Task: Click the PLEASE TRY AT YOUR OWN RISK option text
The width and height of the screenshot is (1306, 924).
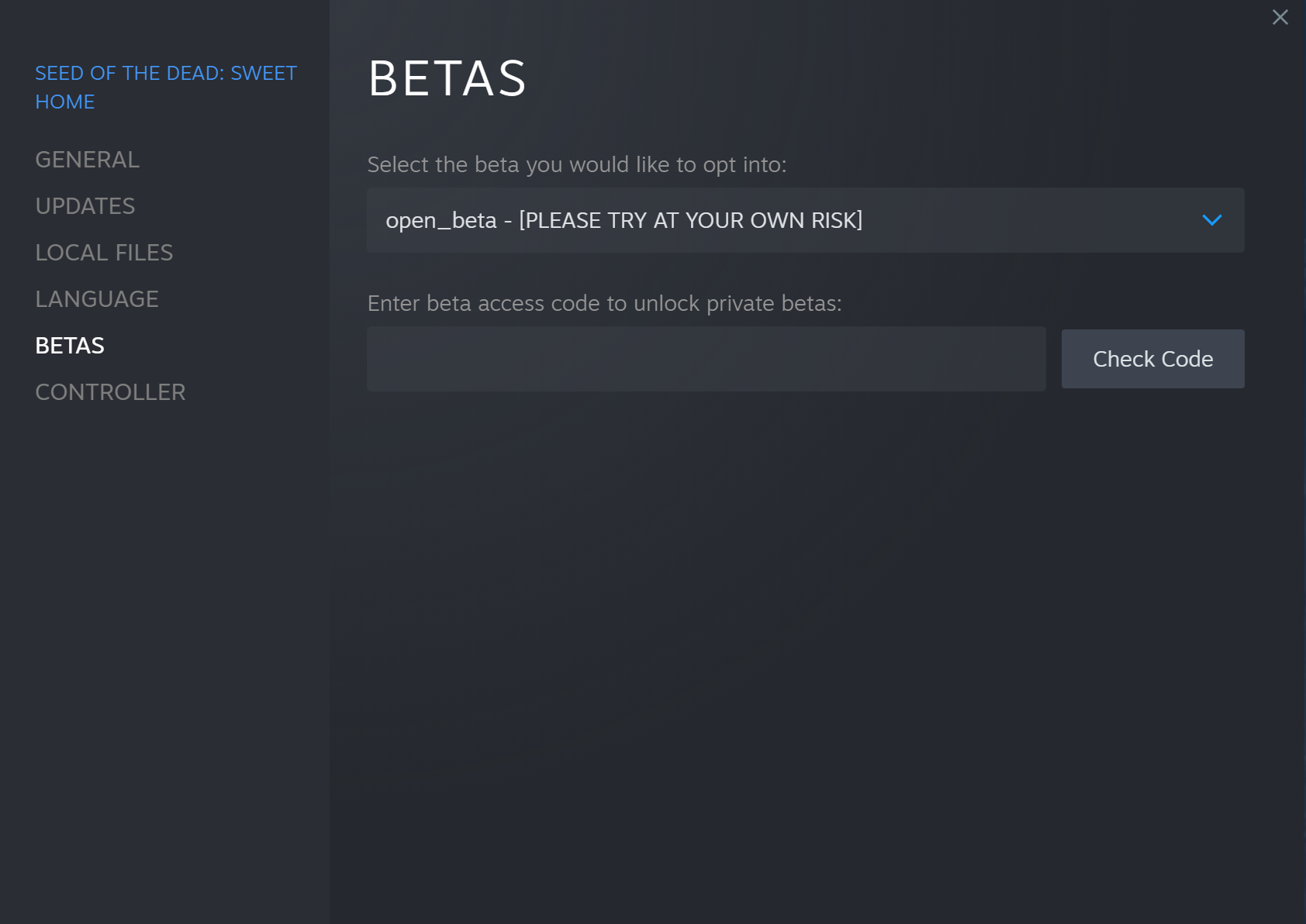Action: (x=690, y=221)
